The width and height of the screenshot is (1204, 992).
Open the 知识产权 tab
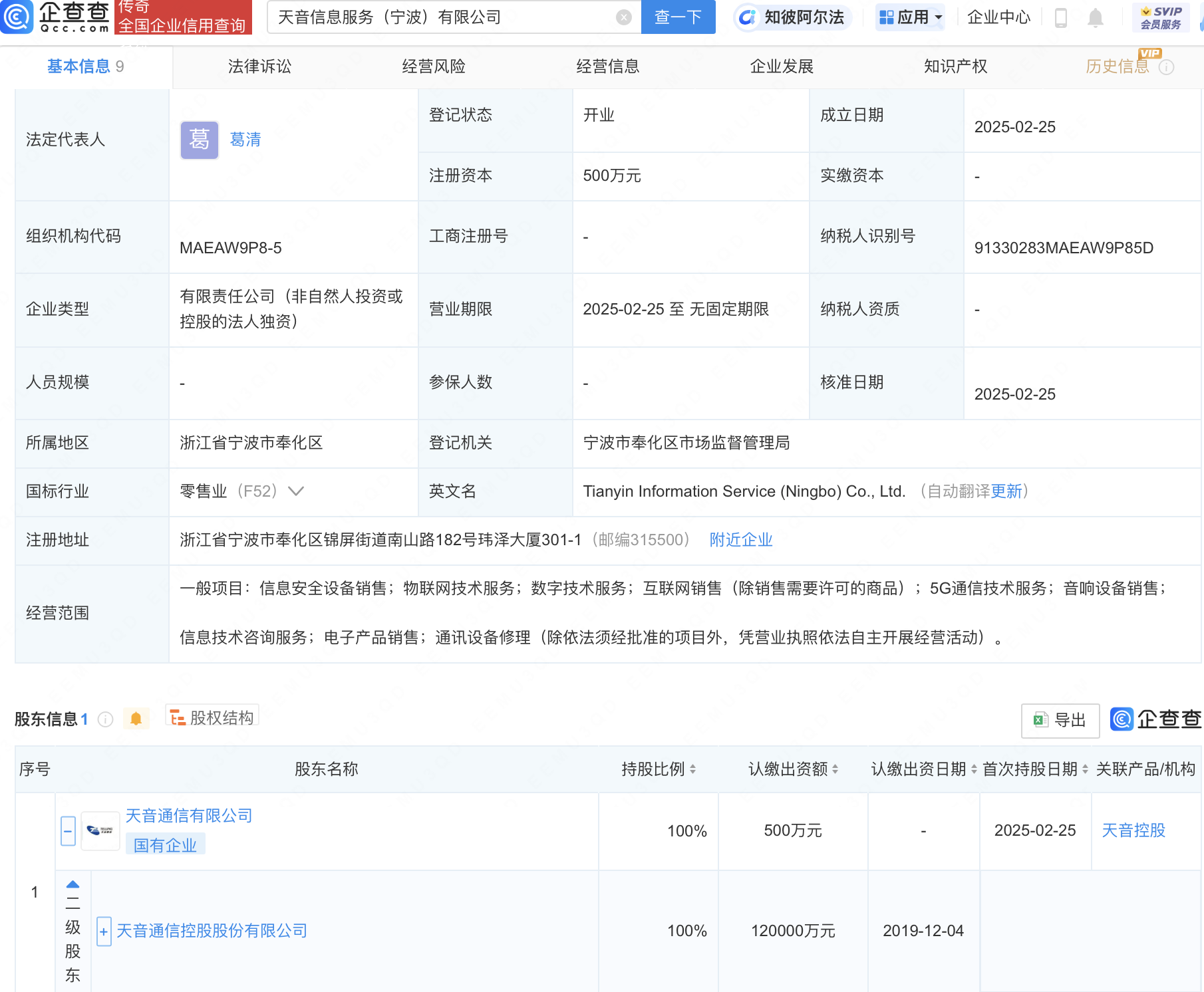point(955,66)
